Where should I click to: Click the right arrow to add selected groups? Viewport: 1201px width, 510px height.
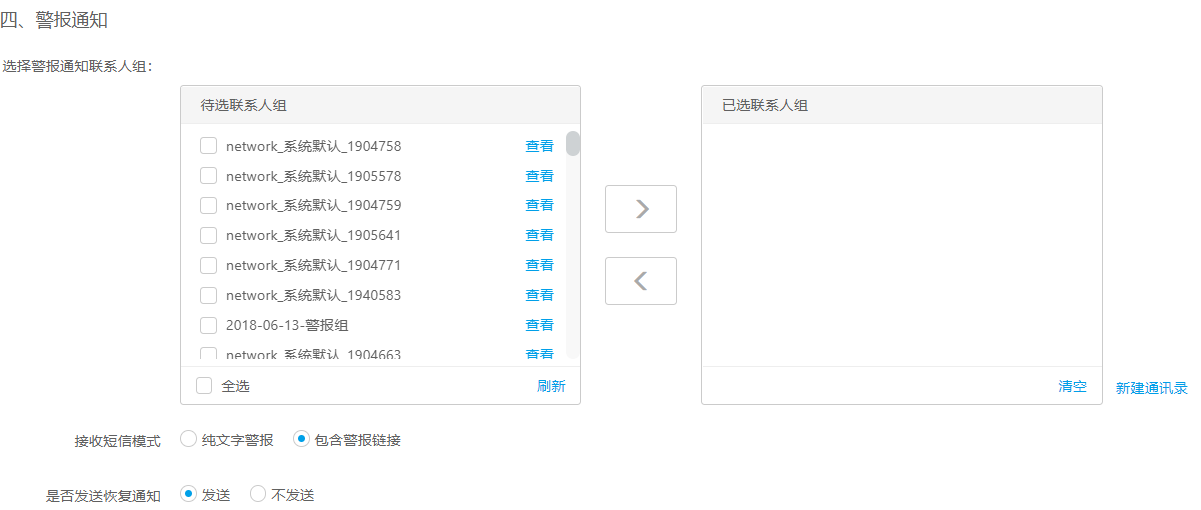coord(641,209)
